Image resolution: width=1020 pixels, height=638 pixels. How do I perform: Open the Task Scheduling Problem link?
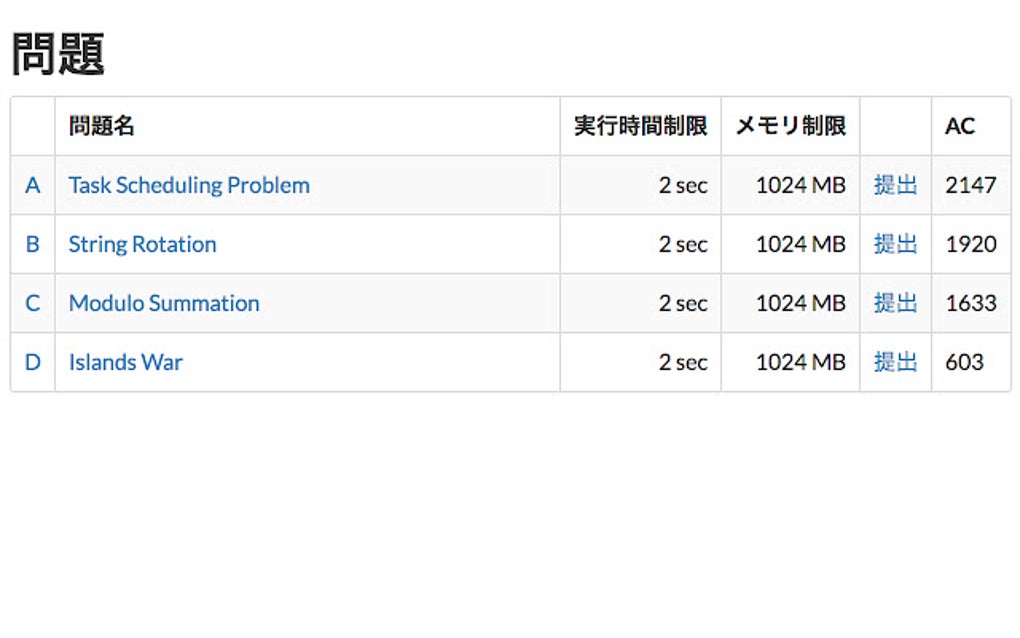[x=189, y=185]
